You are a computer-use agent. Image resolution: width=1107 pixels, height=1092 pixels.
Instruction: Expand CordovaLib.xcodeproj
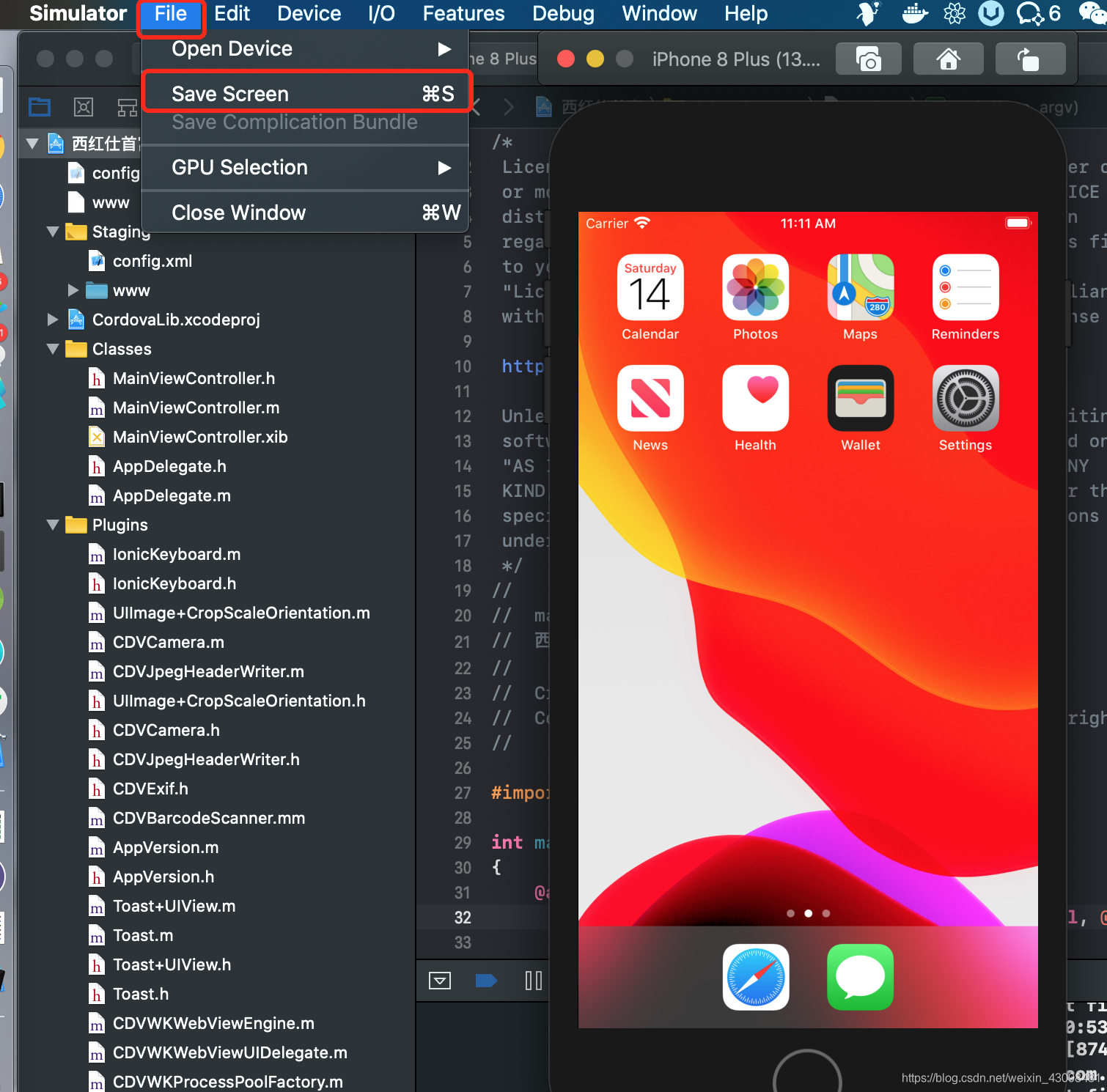(52, 320)
